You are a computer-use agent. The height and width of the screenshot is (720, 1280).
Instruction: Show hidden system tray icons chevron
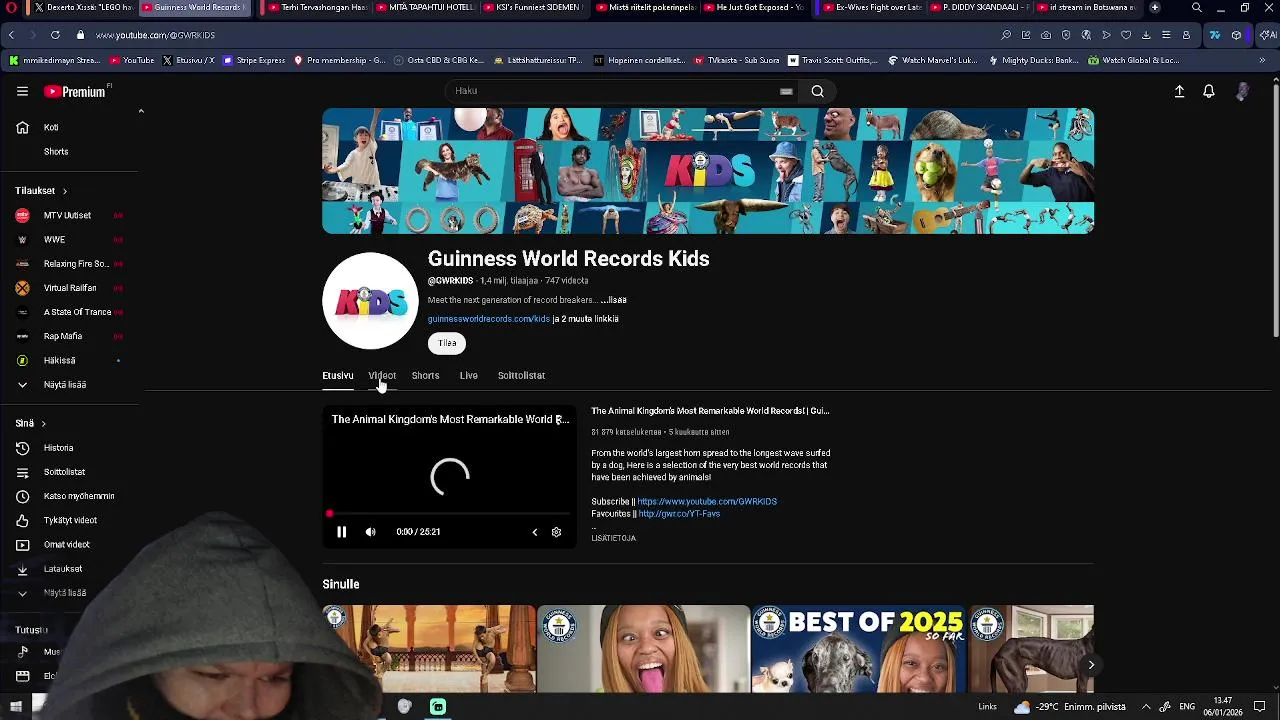pyautogui.click(x=1146, y=707)
